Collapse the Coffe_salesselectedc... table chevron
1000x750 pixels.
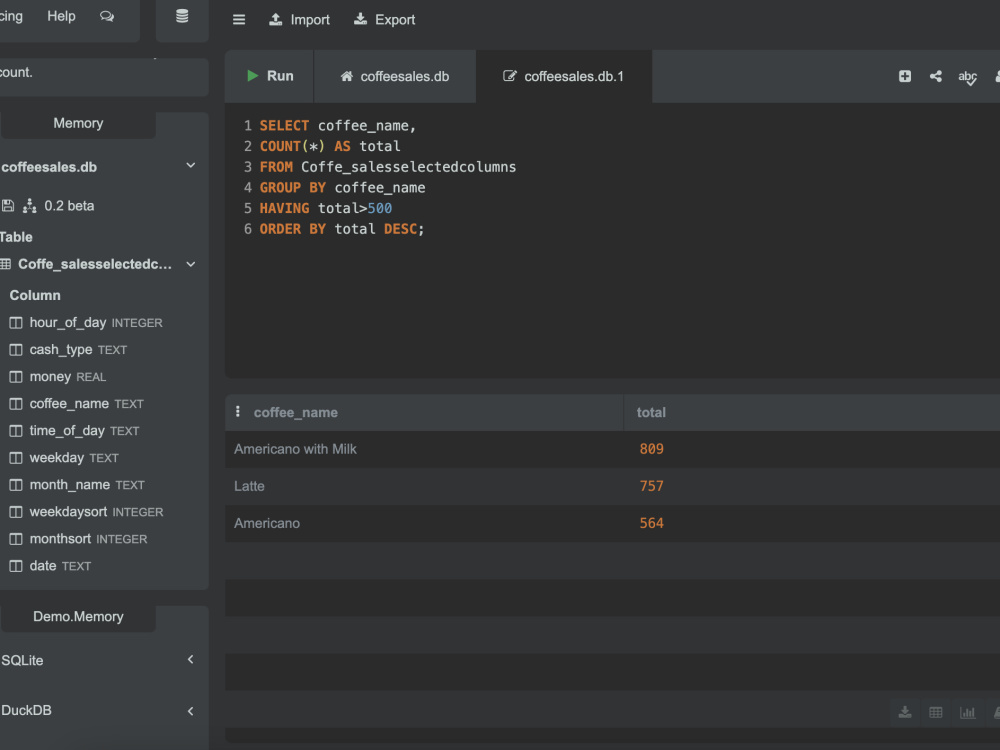tap(190, 264)
